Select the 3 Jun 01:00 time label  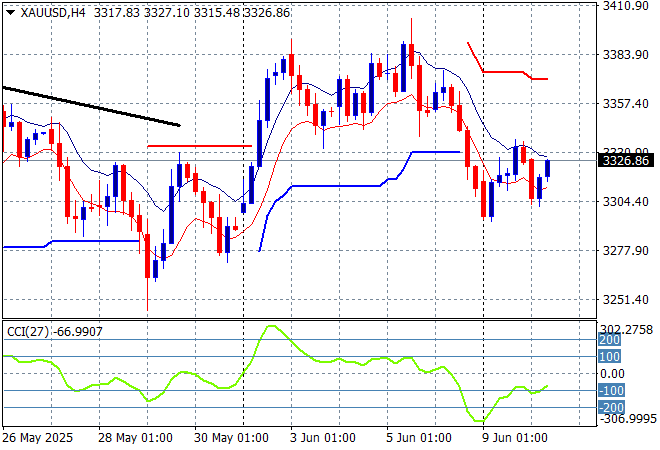[323, 438]
